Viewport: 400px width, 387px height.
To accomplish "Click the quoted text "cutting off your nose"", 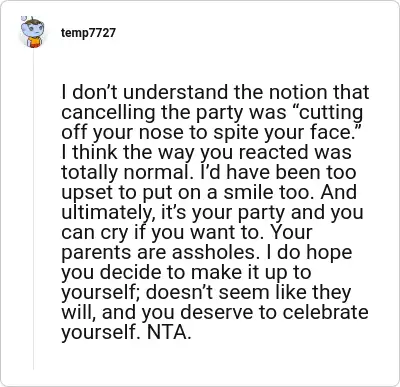I will click(x=212, y=122).
